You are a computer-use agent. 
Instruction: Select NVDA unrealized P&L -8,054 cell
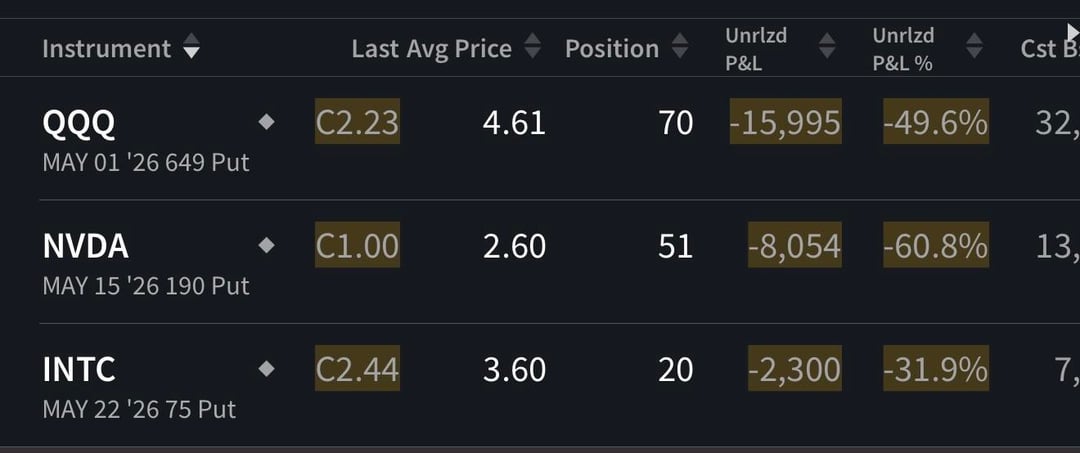[794, 246]
